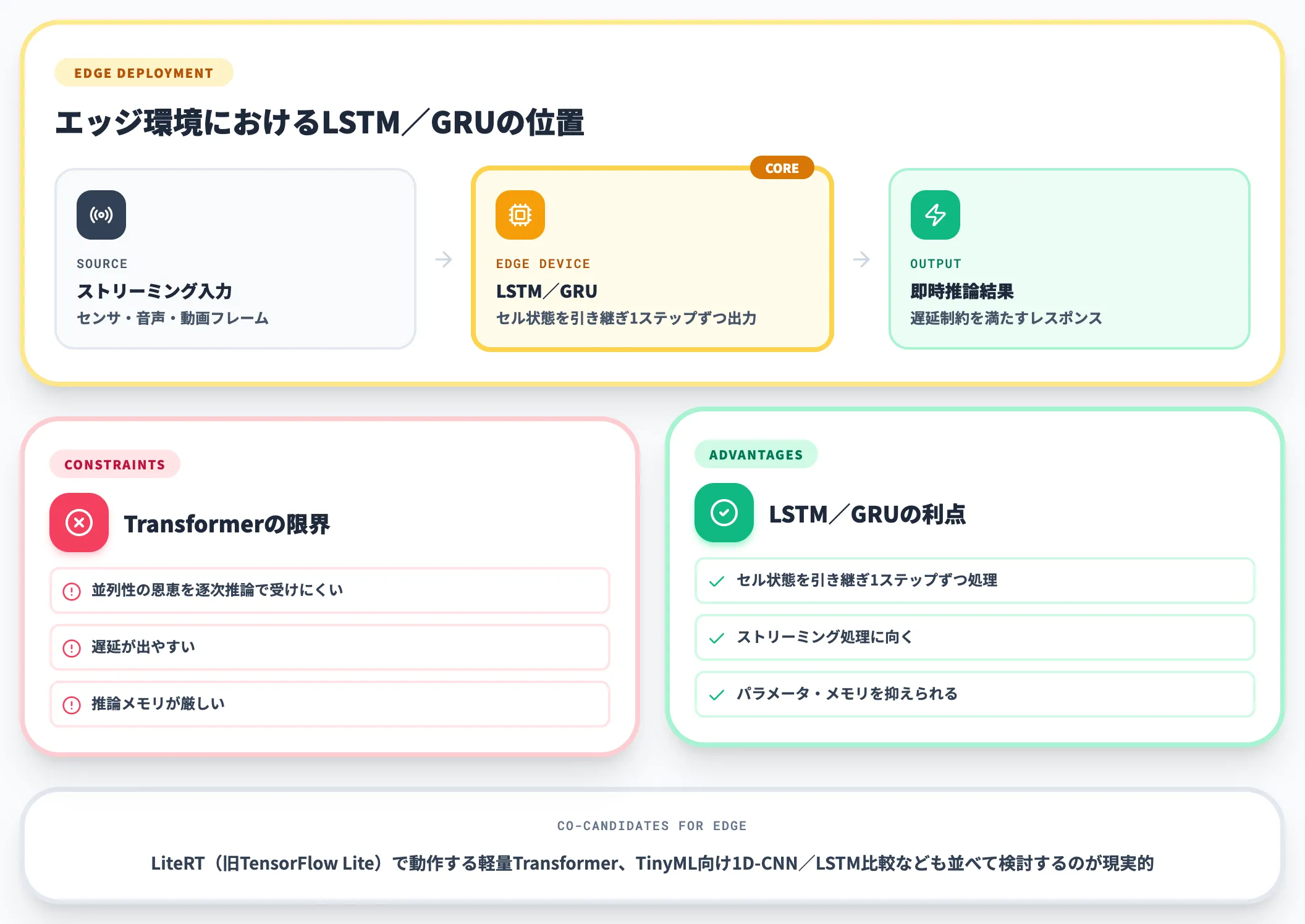Viewport: 1305px width, 924px height.
Task: Click the EDGE DEVICE label
Action: click(x=543, y=264)
